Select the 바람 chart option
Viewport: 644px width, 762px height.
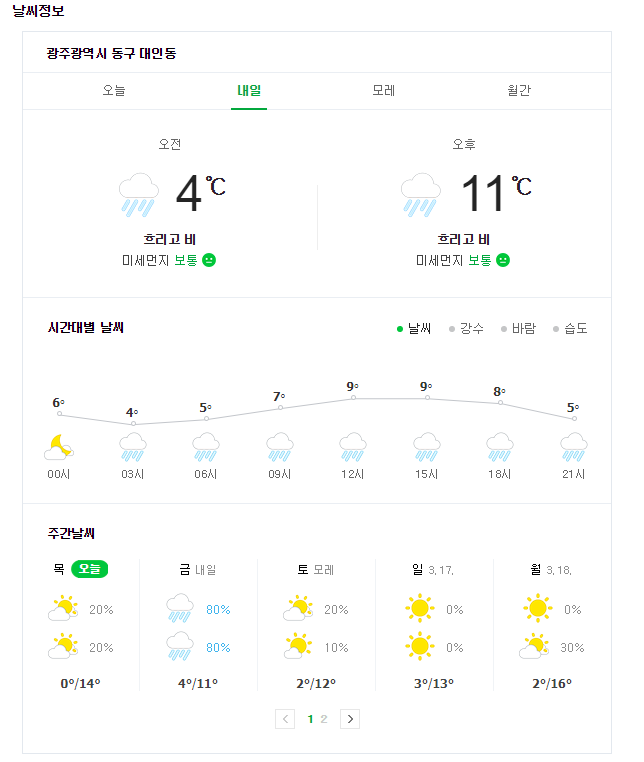[x=518, y=328]
